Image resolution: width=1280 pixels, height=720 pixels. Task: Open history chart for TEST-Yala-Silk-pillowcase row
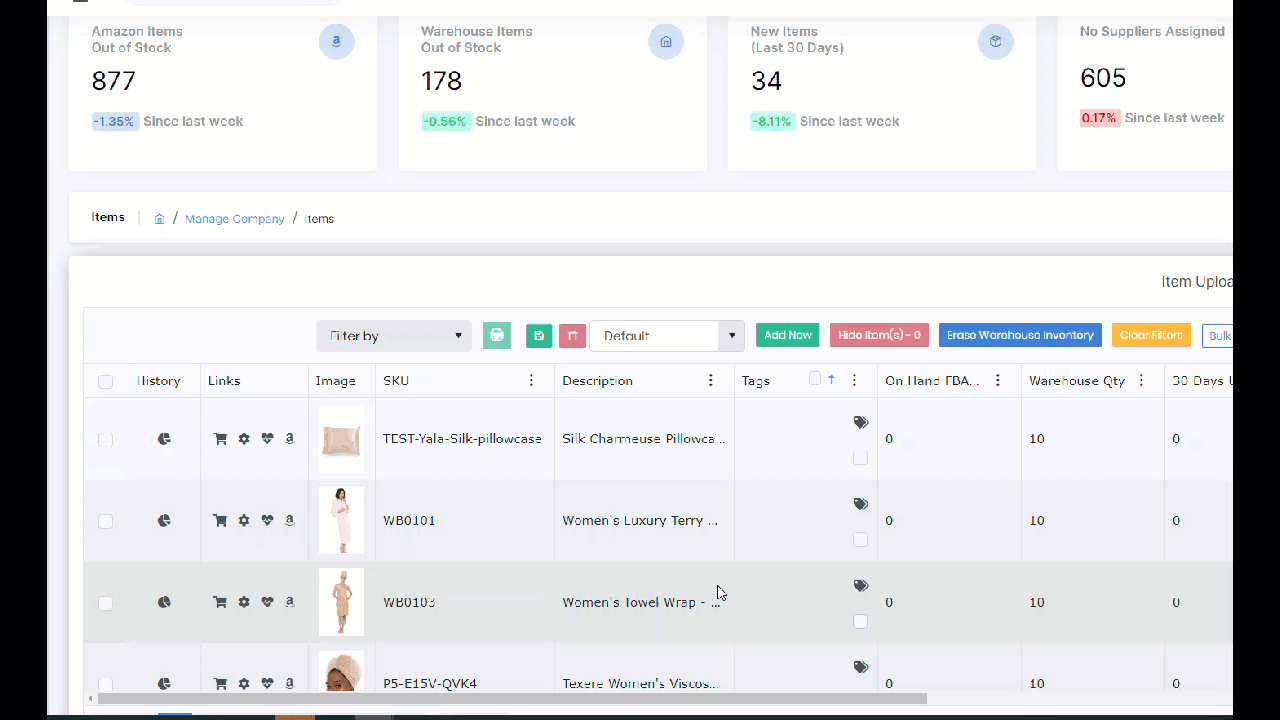[164, 439]
